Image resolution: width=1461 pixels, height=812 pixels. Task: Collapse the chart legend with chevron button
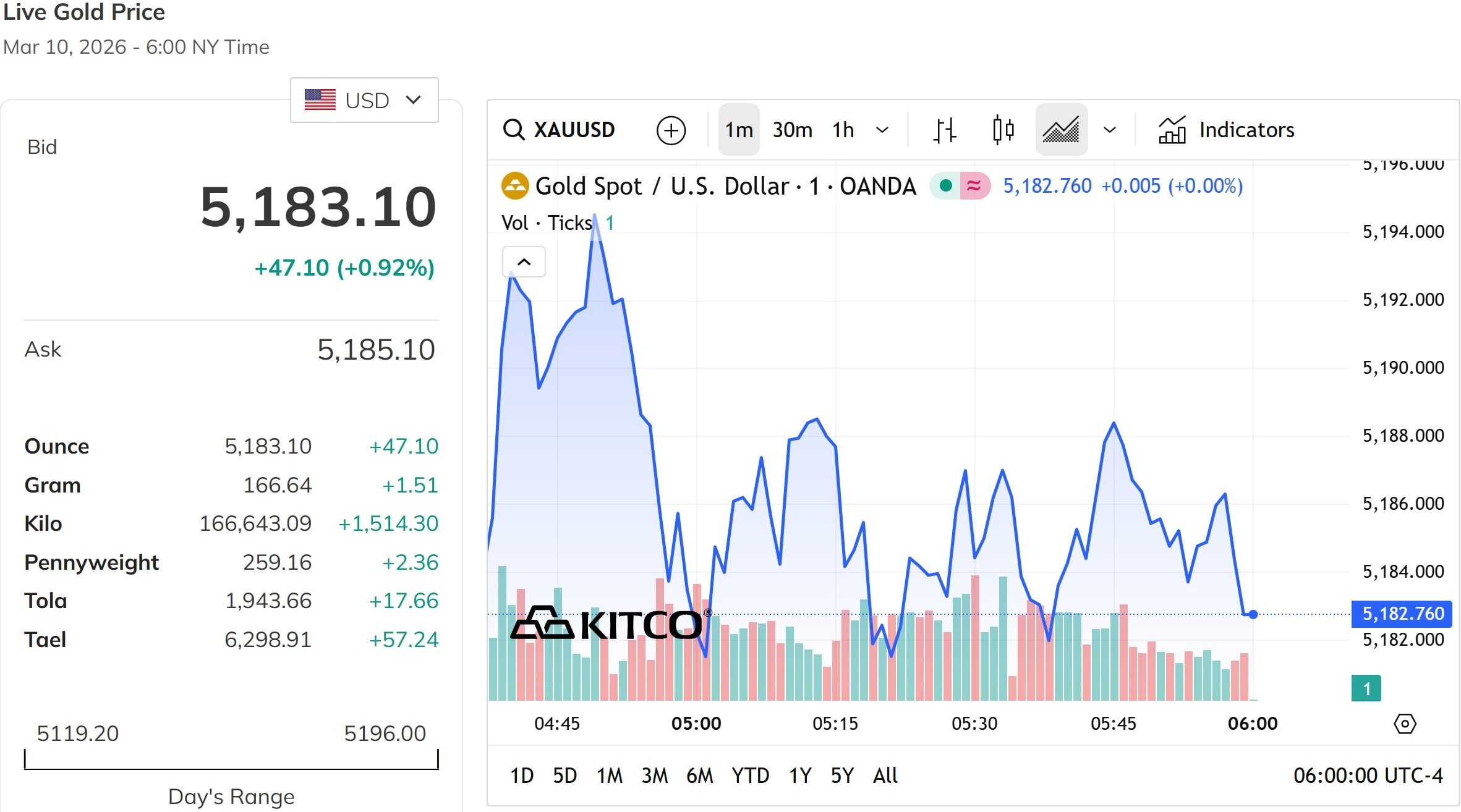(524, 262)
